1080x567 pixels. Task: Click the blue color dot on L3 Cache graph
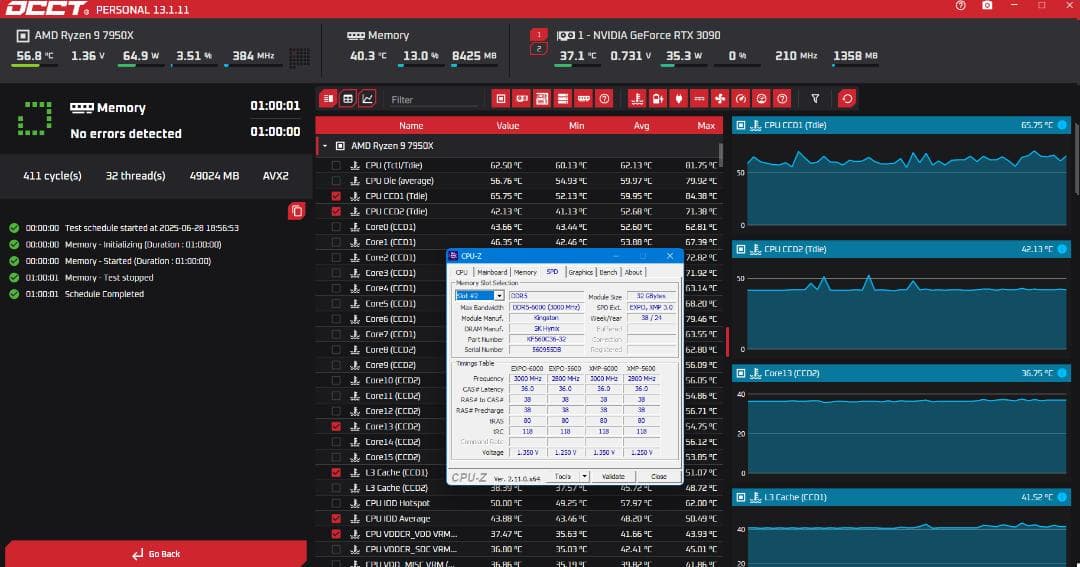pos(1062,497)
